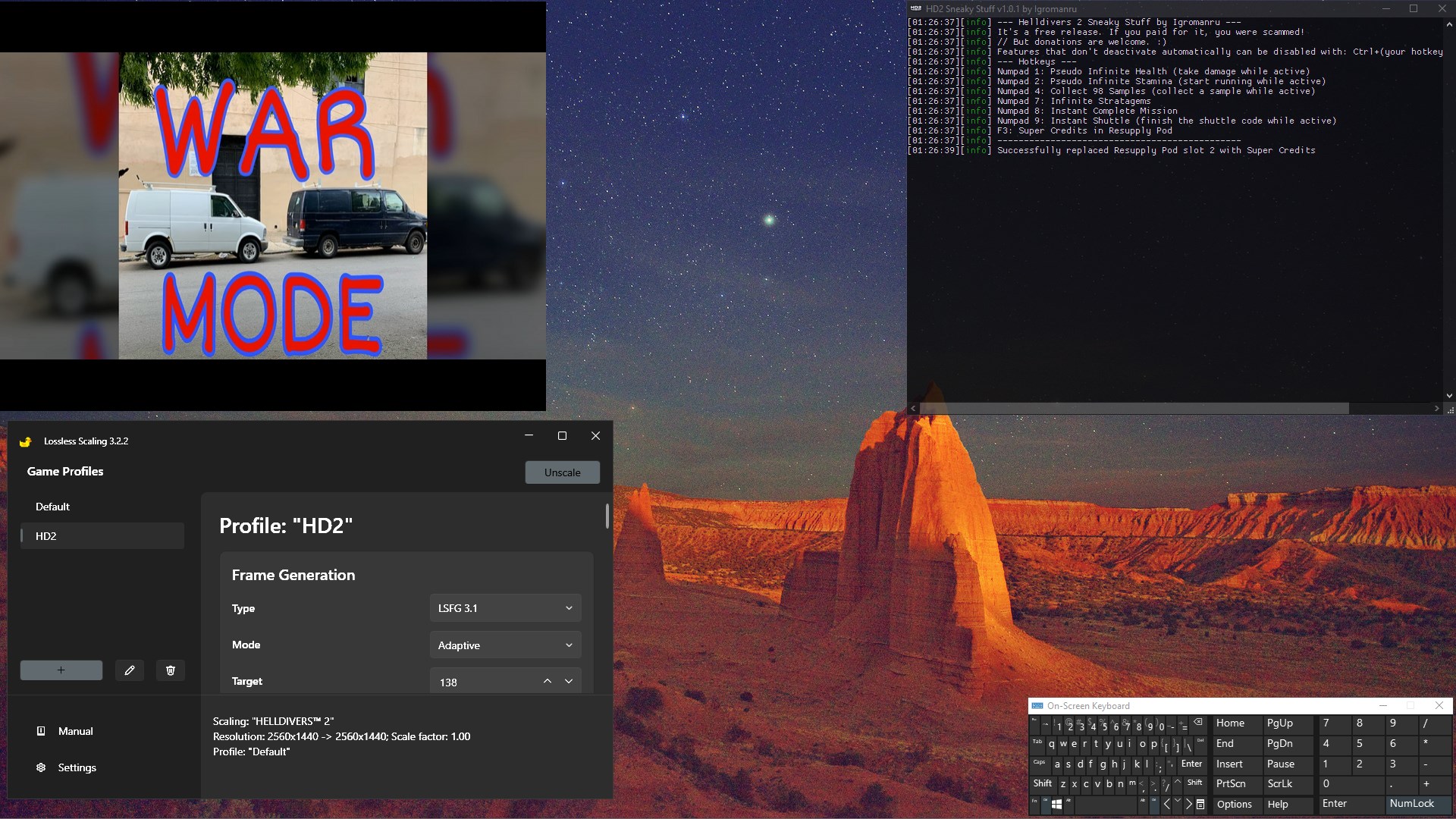Add a new game profile
Viewport: 1456px width, 819px height.
click(61, 670)
